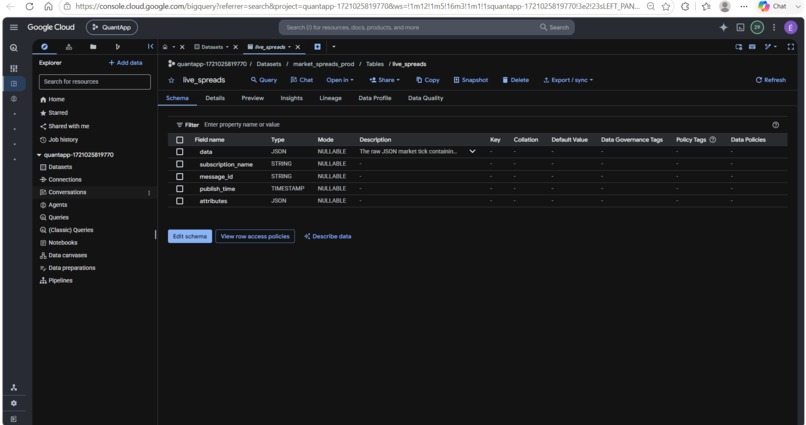Bookmark this page with the star icon
This screenshot has width=806, height=425.
tap(666, 7)
